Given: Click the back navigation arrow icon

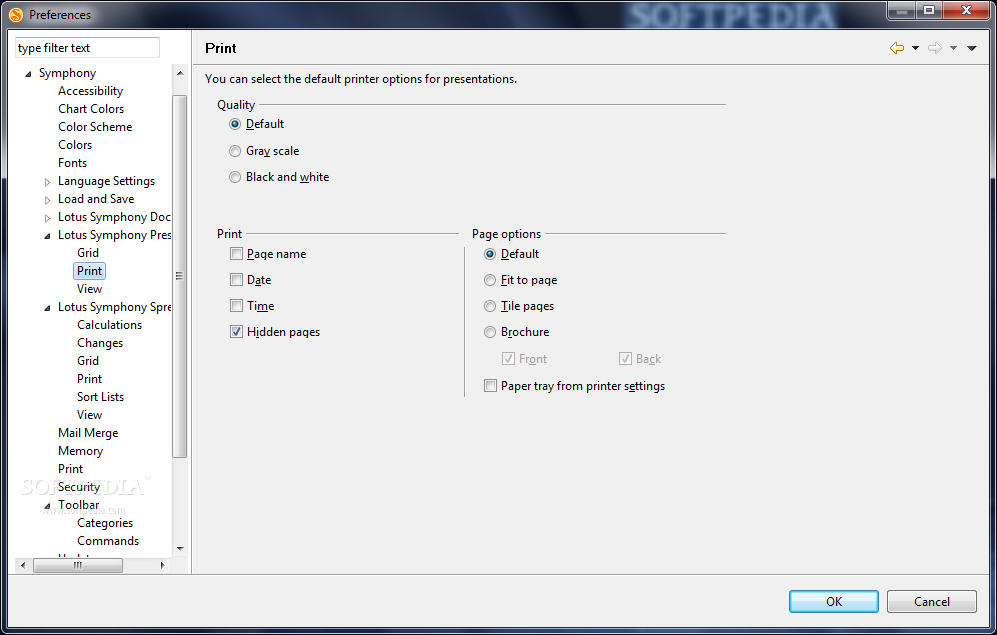Looking at the screenshot, I should click(x=897, y=48).
